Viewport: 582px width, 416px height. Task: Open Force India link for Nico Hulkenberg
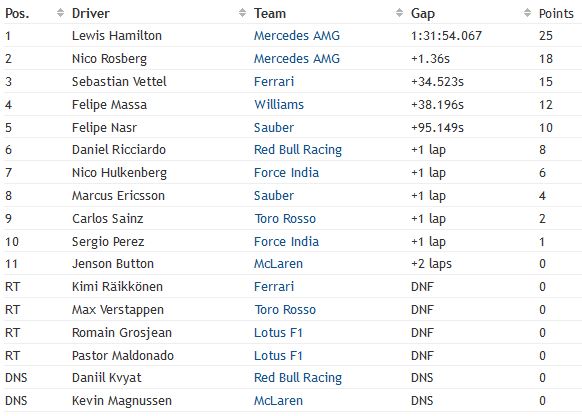pos(286,173)
